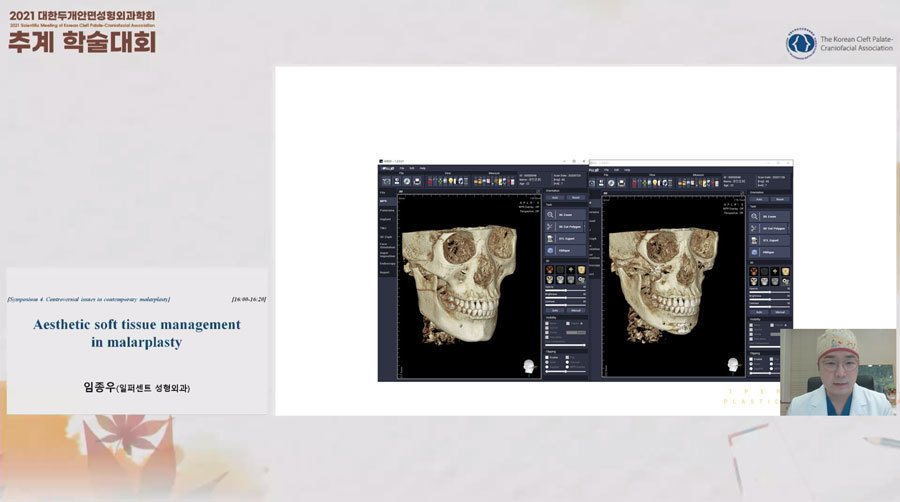Tick first Visibility checkbox in right window
This screenshot has height=502, width=900.
point(751,325)
